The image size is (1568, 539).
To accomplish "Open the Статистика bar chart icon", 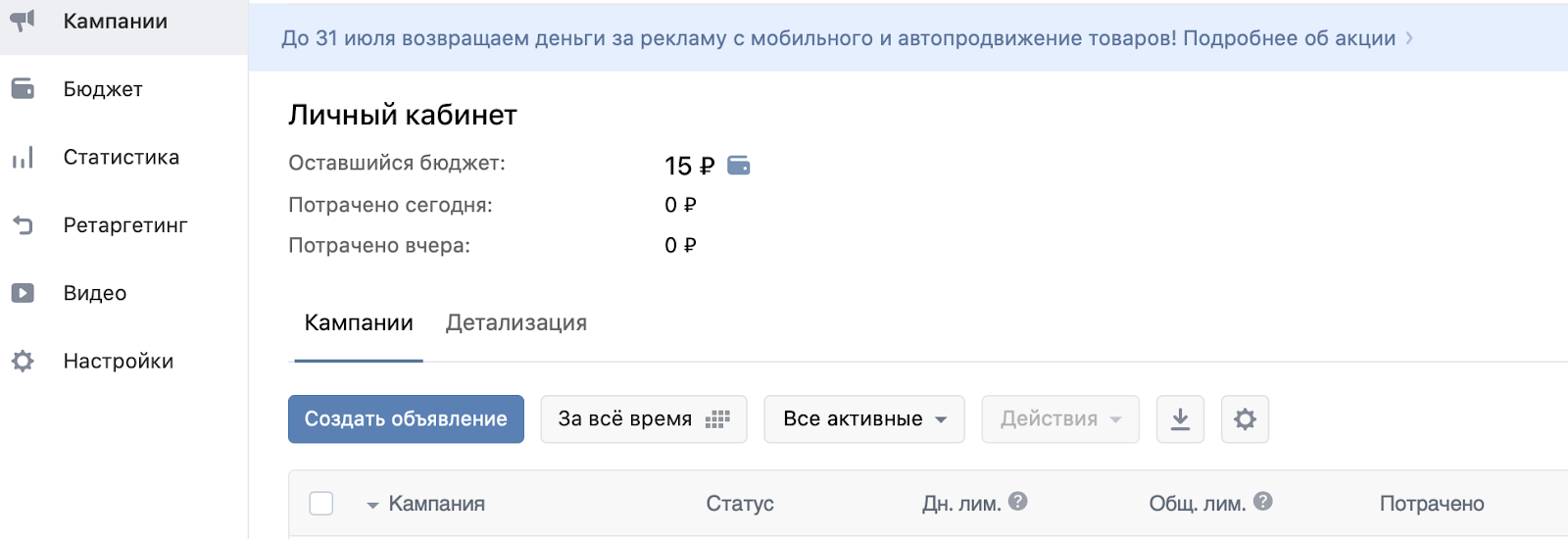I will tap(23, 157).
